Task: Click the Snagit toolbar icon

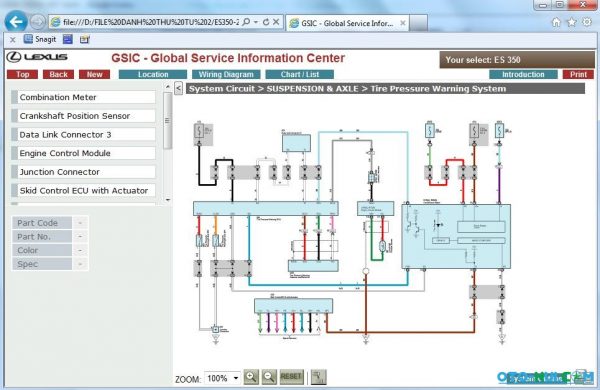Action: pos(40,39)
